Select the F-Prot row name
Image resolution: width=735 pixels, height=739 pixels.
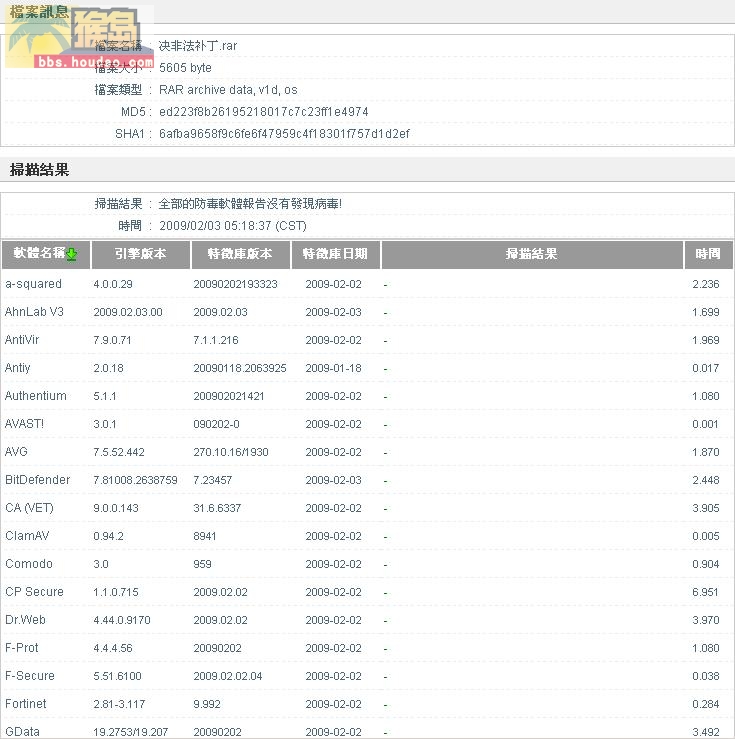pyautogui.click(x=22, y=648)
